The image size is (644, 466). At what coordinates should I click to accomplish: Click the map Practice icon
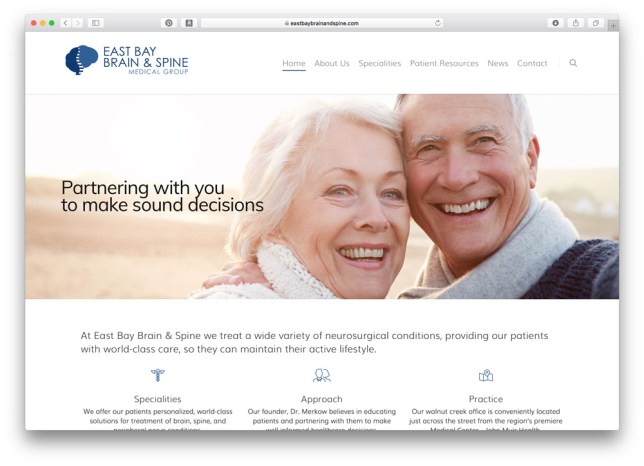486,375
